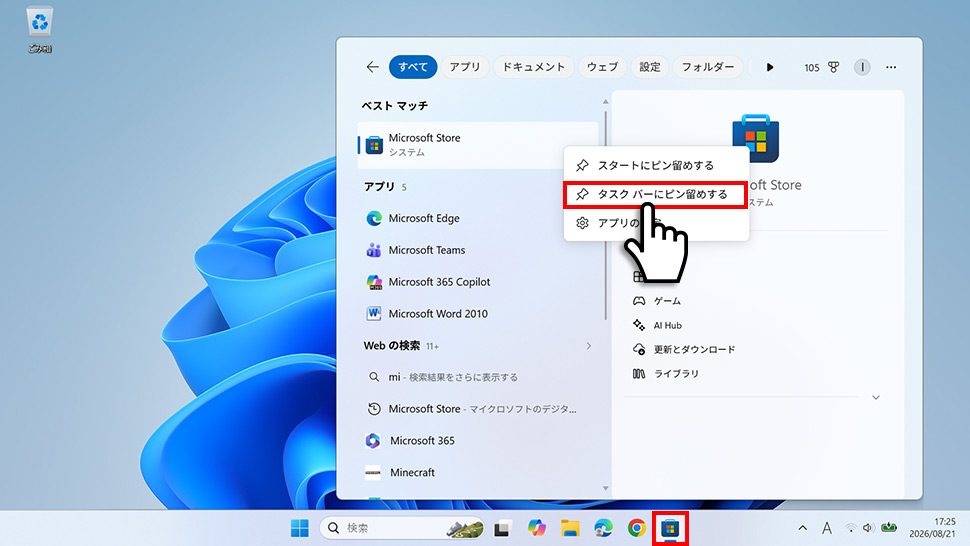Open the Minecraft web result

(x=478, y=472)
